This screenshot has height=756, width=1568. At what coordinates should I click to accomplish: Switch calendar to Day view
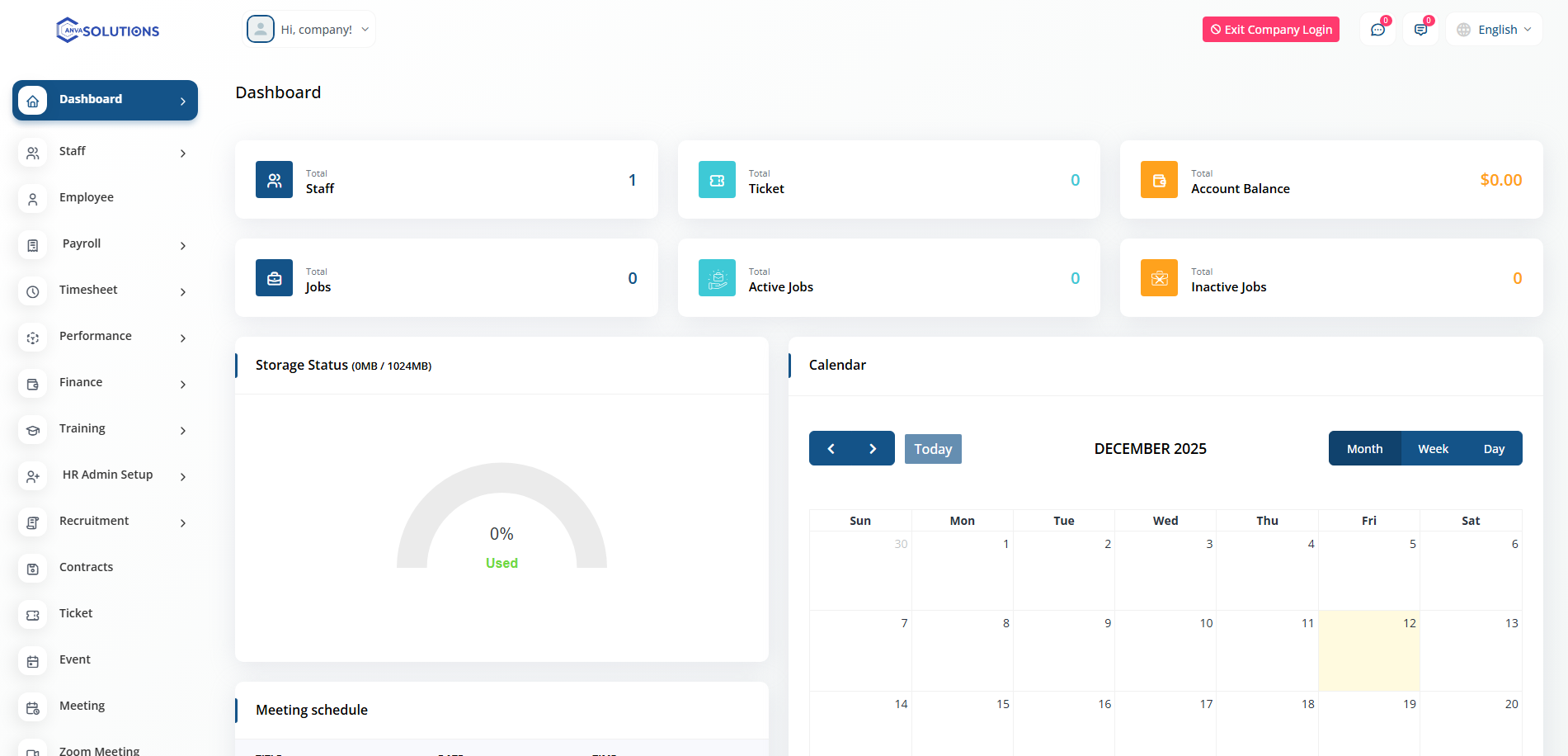pyautogui.click(x=1494, y=449)
